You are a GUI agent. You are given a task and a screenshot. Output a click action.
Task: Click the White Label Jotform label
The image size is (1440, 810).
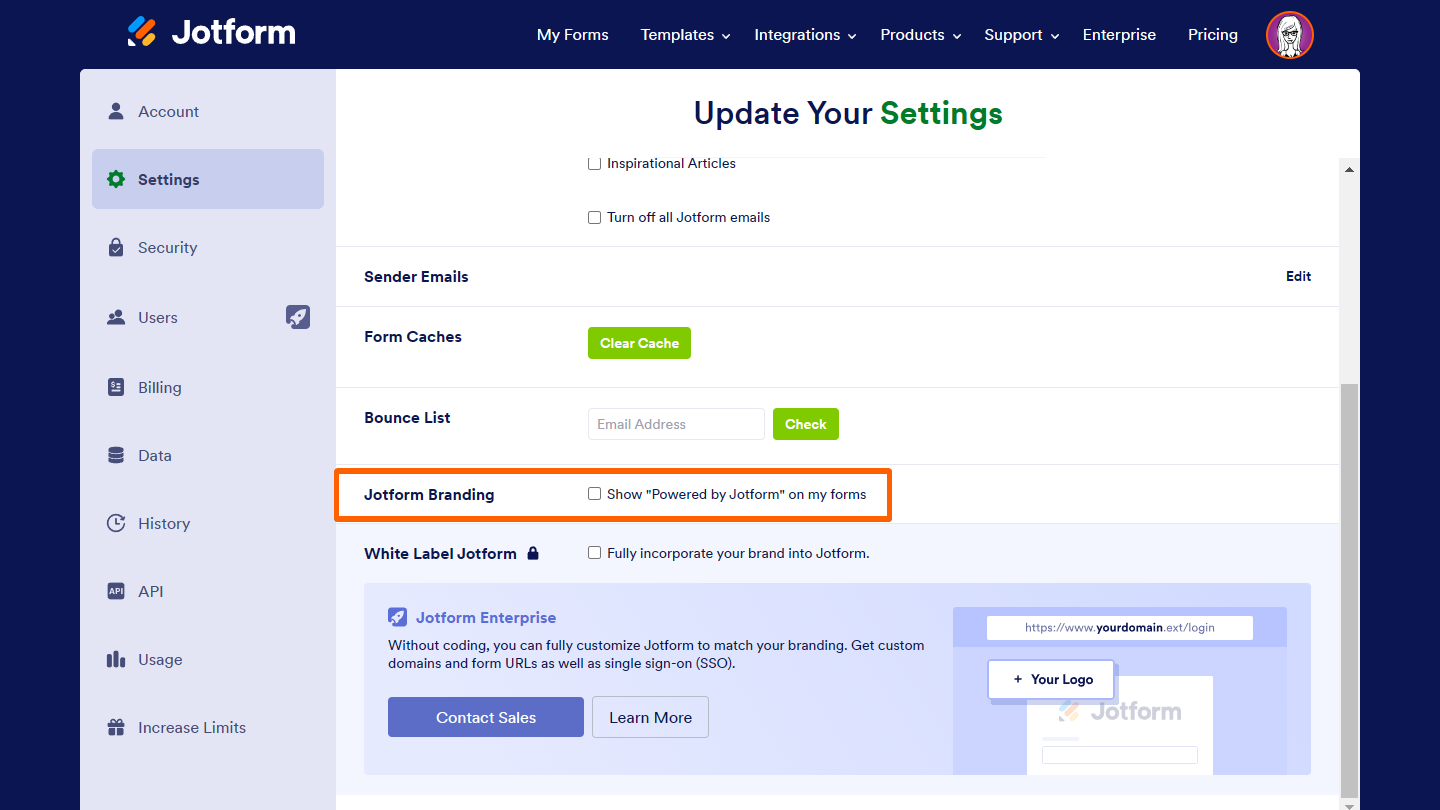[x=440, y=553]
